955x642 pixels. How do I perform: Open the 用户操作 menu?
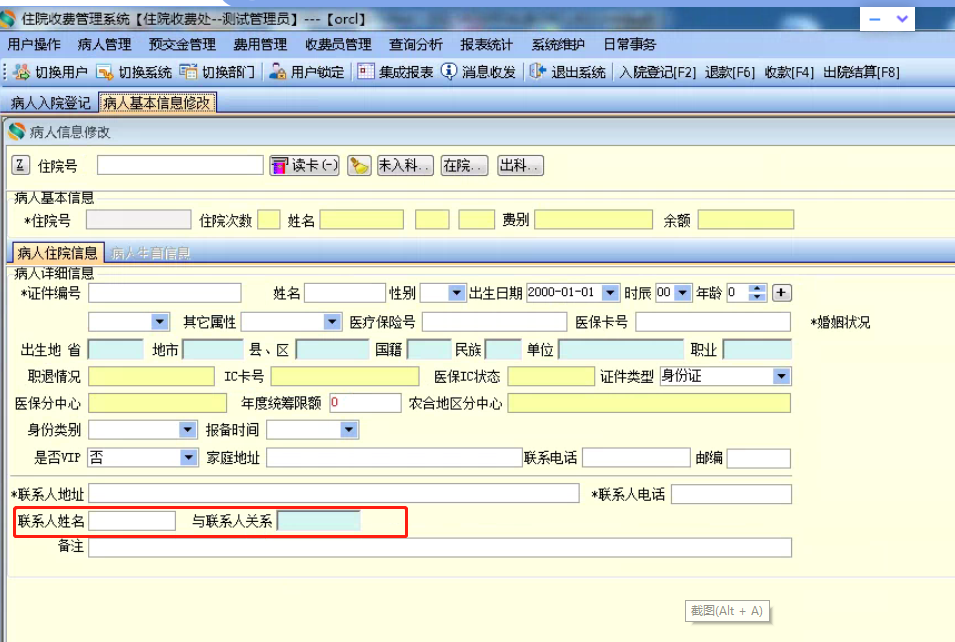coord(33,44)
